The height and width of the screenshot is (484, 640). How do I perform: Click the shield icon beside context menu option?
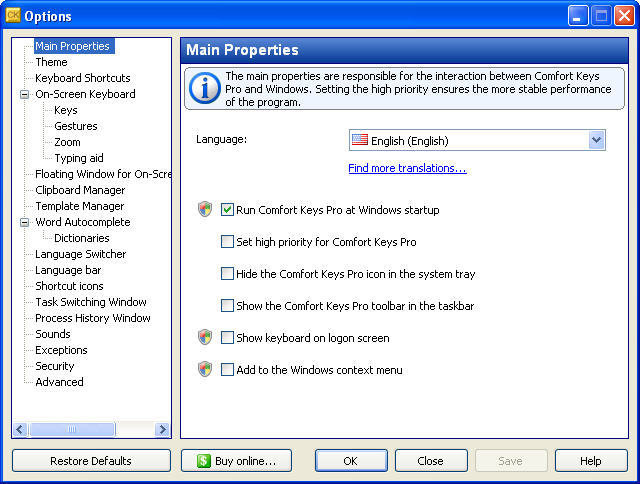click(205, 369)
